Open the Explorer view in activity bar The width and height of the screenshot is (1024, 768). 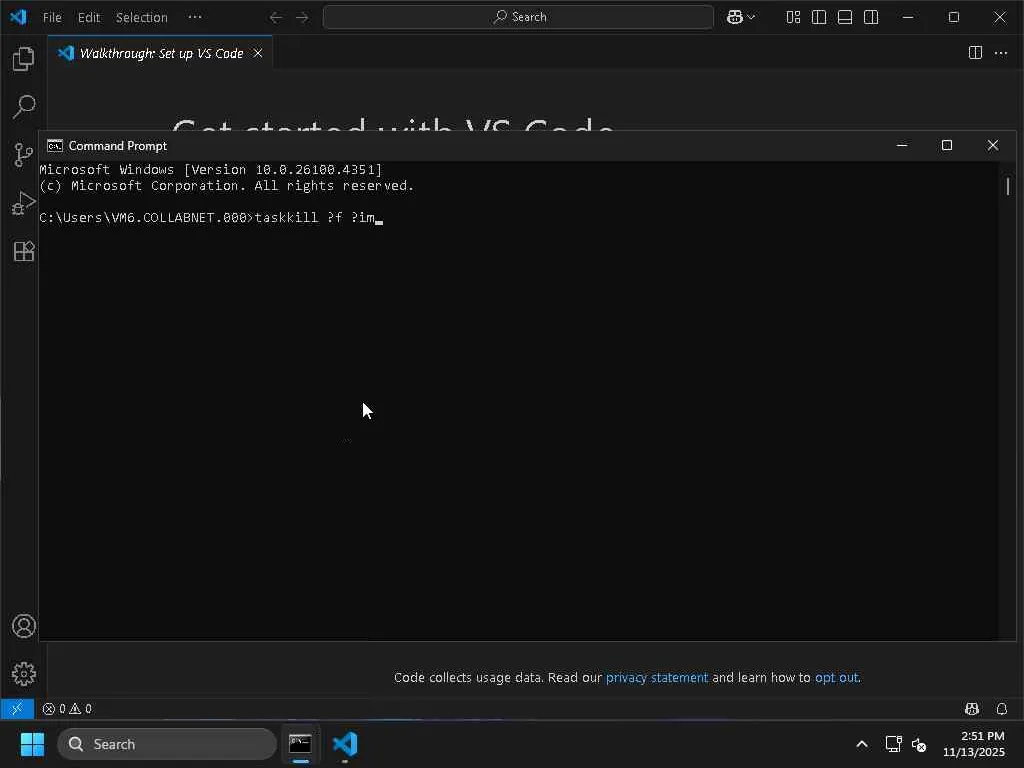[24, 59]
